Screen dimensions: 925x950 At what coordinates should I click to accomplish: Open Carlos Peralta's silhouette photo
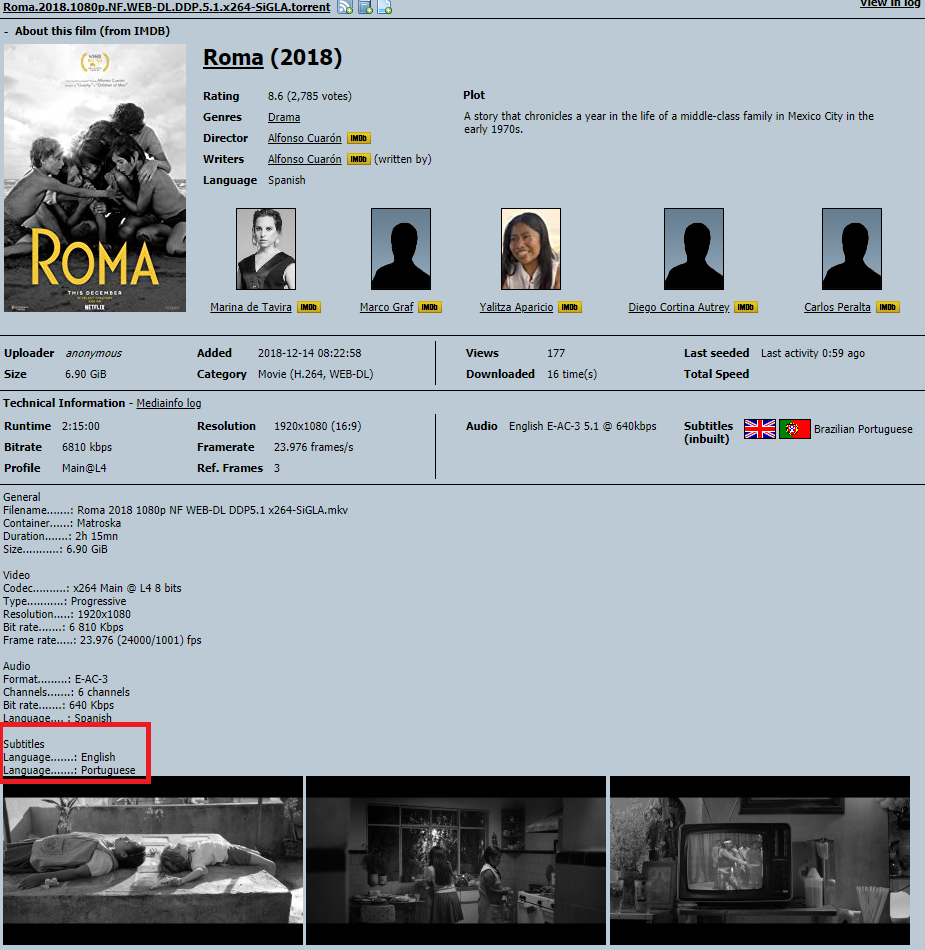(x=852, y=249)
